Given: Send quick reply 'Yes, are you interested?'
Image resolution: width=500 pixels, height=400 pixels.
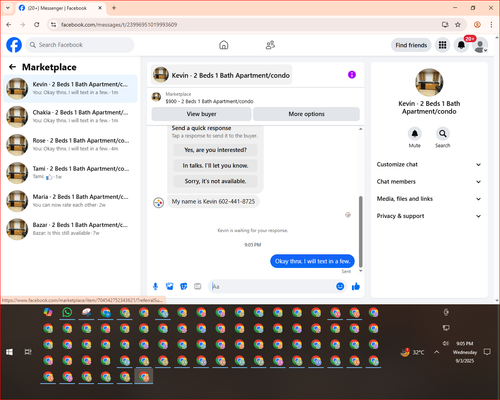Looking at the screenshot, I should point(215,150).
